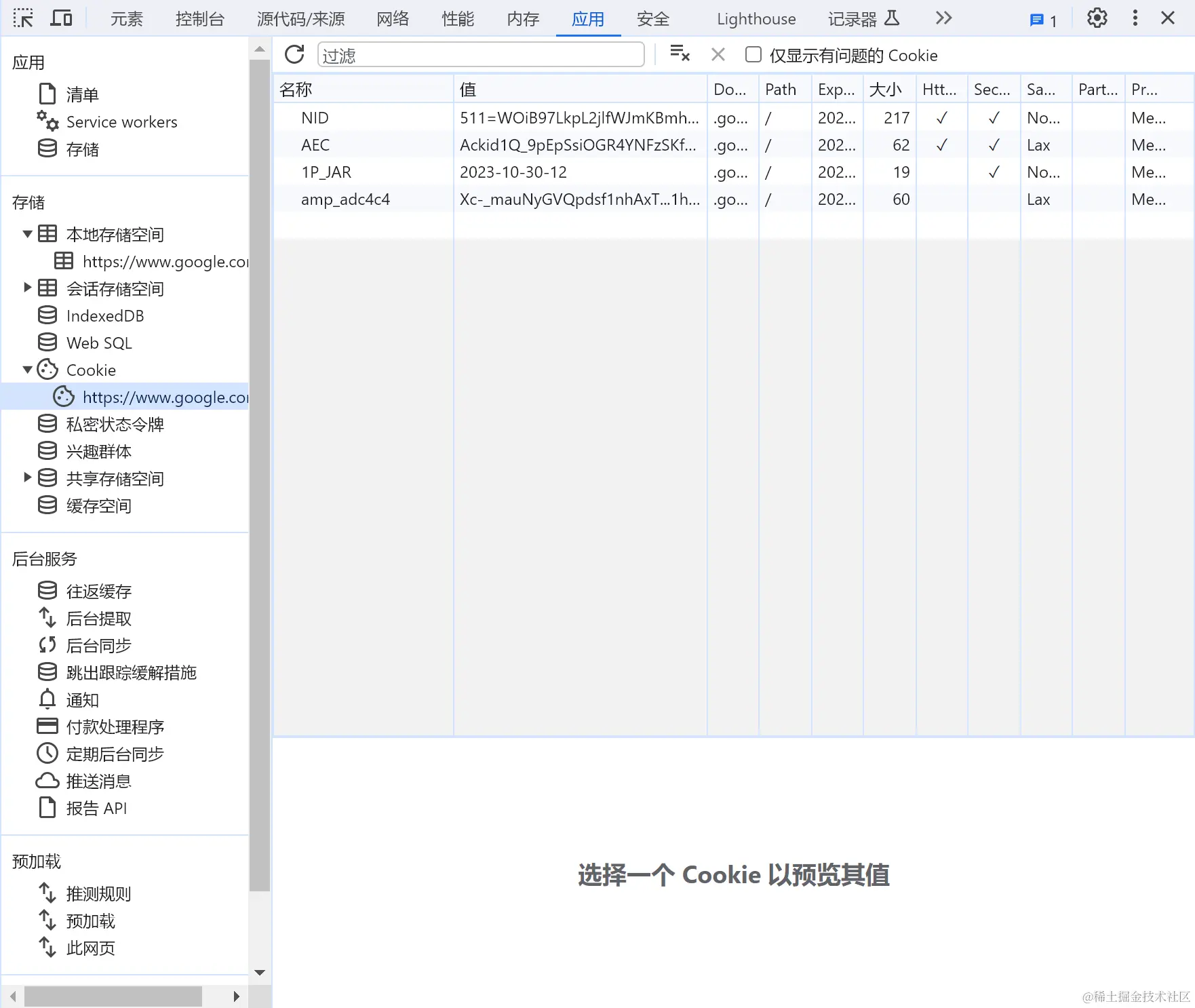Click inside the 过滤 filter field

480,54
